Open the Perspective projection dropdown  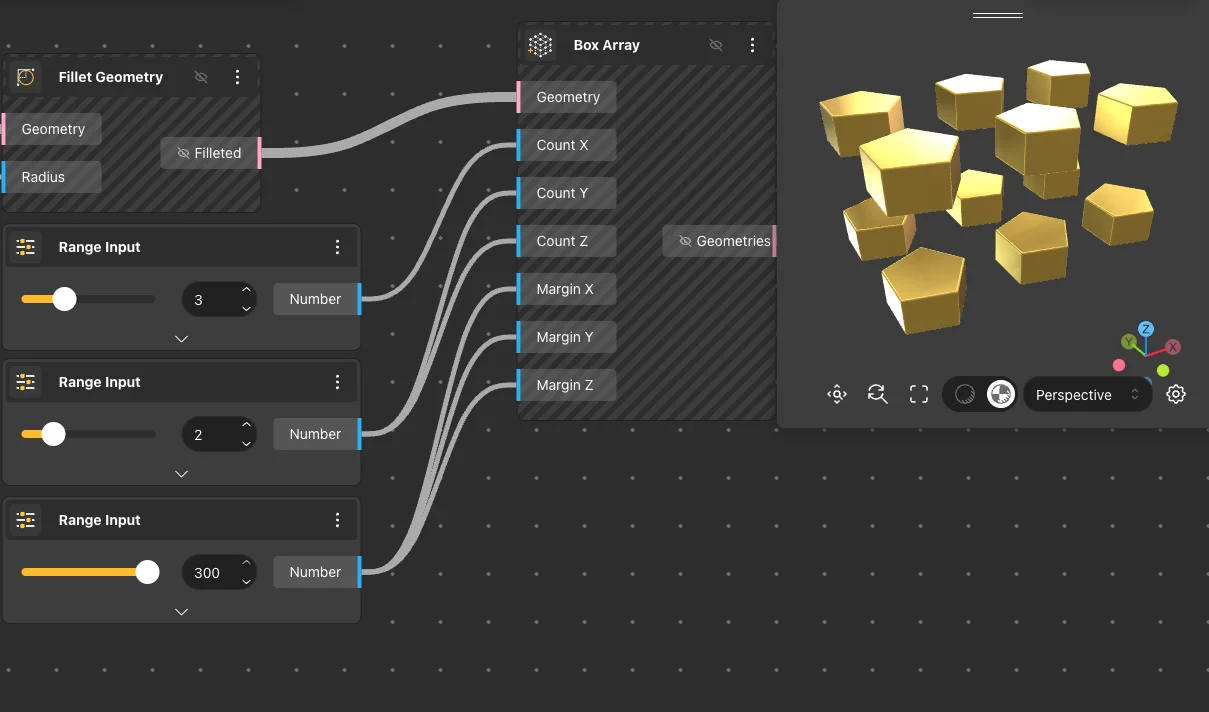tap(1087, 394)
